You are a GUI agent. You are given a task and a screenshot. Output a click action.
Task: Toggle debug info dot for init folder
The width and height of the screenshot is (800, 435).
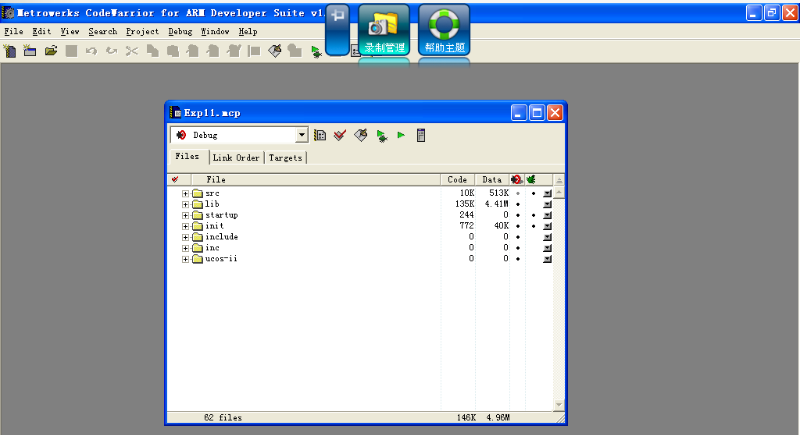click(533, 226)
